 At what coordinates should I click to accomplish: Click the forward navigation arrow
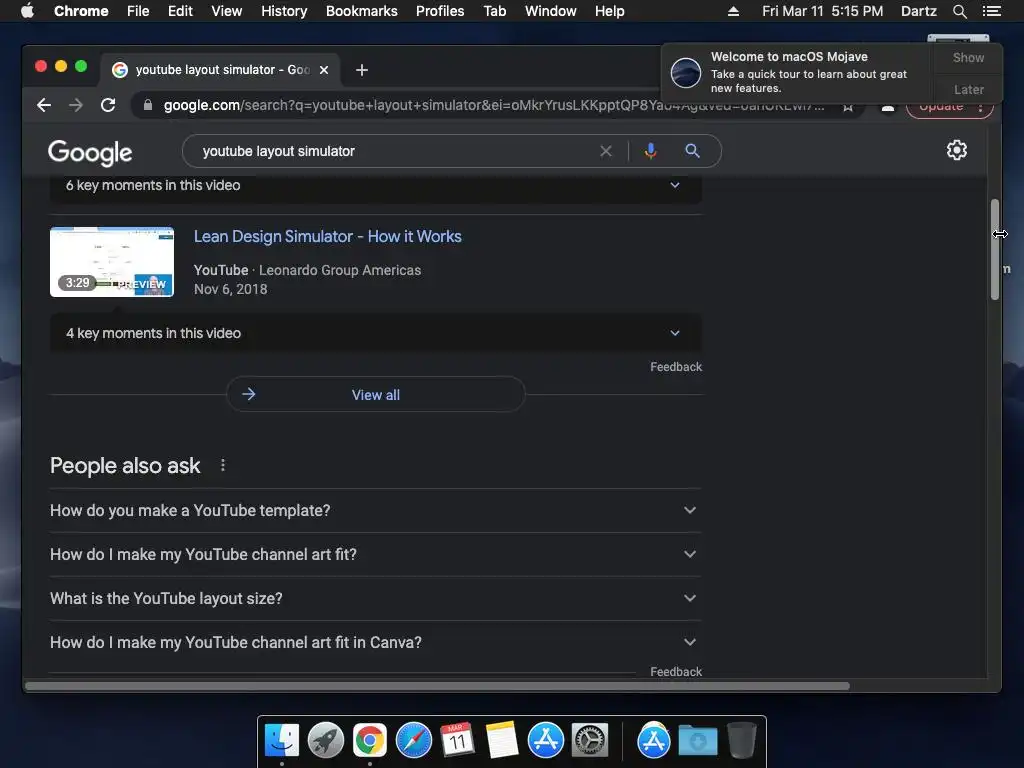tap(76, 105)
